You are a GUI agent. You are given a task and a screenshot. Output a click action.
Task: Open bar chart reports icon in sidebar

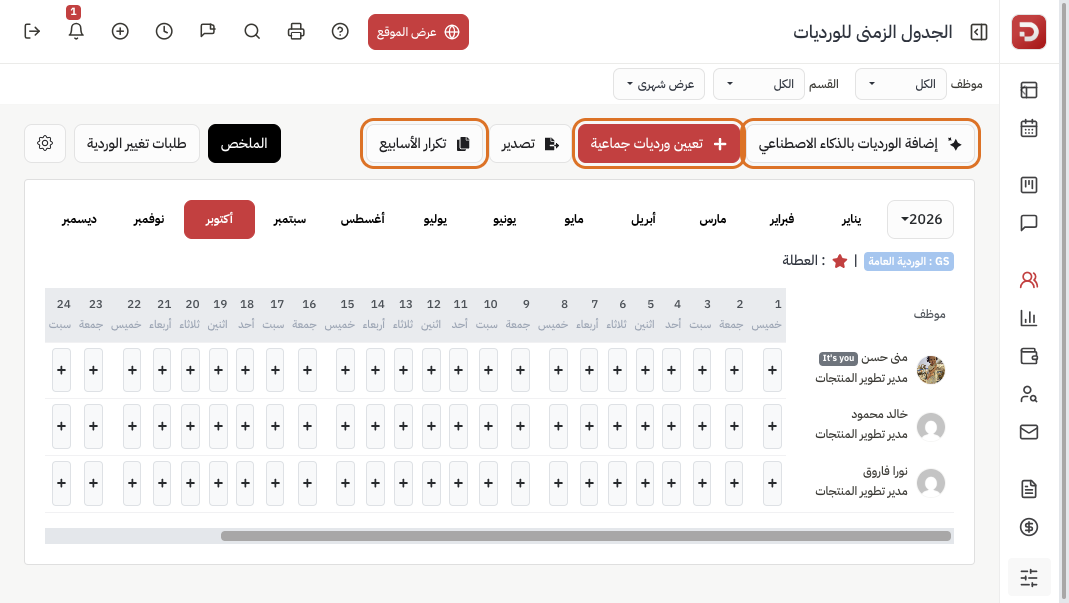1029,318
